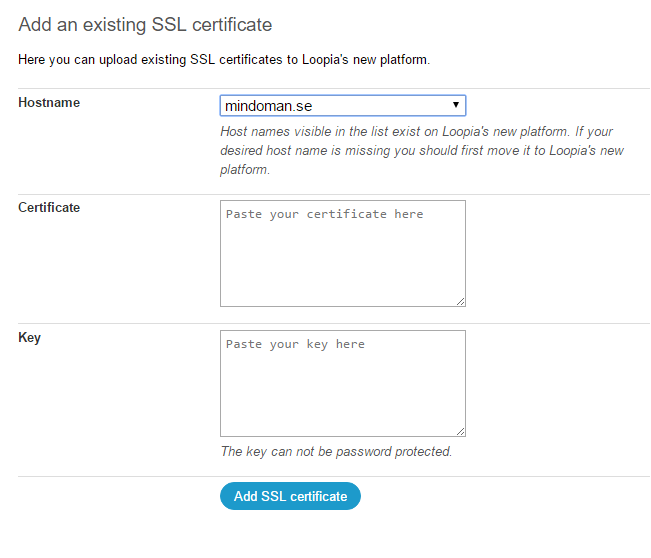Viewport: 651px width, 558px height.
Task: Open the Hostname dropdown showing mindoman.se
Action: [x=343, y=105]
